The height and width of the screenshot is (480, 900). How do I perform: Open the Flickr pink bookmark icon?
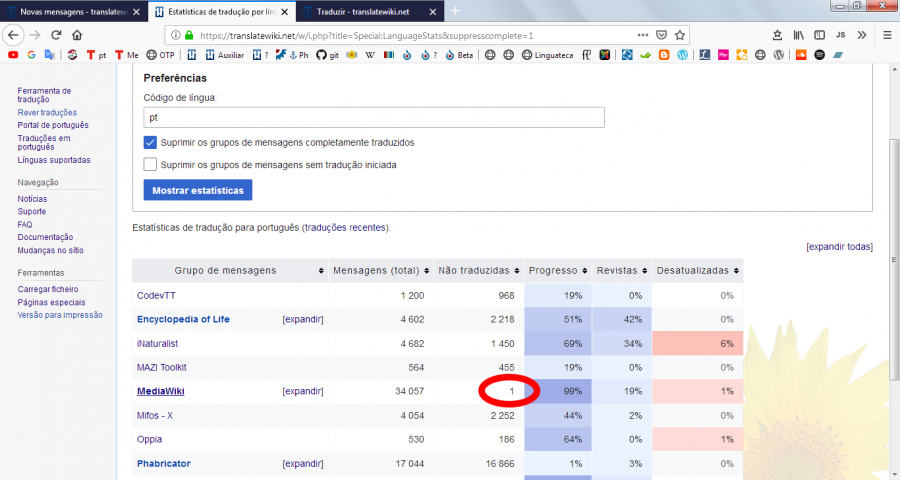(x=723, y=55)
